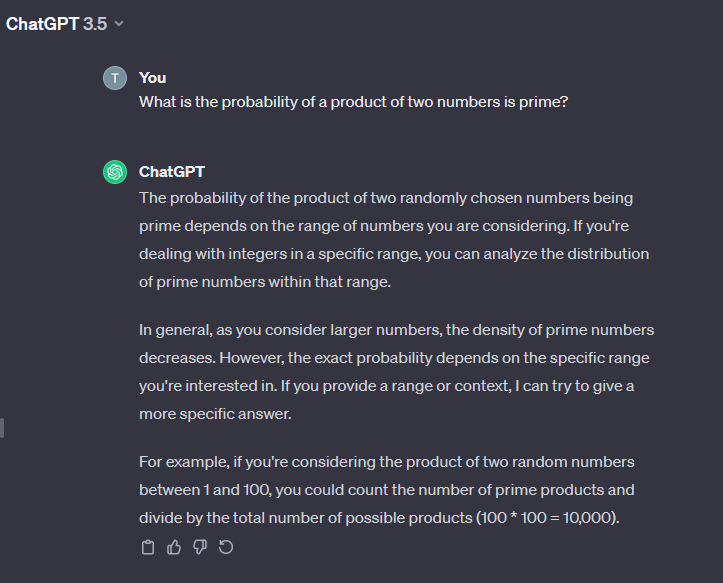Click the green ChatGPT logo avatar
Image resolution: width=723 pixels, height=583 pixels.
(x=115, y=172)
